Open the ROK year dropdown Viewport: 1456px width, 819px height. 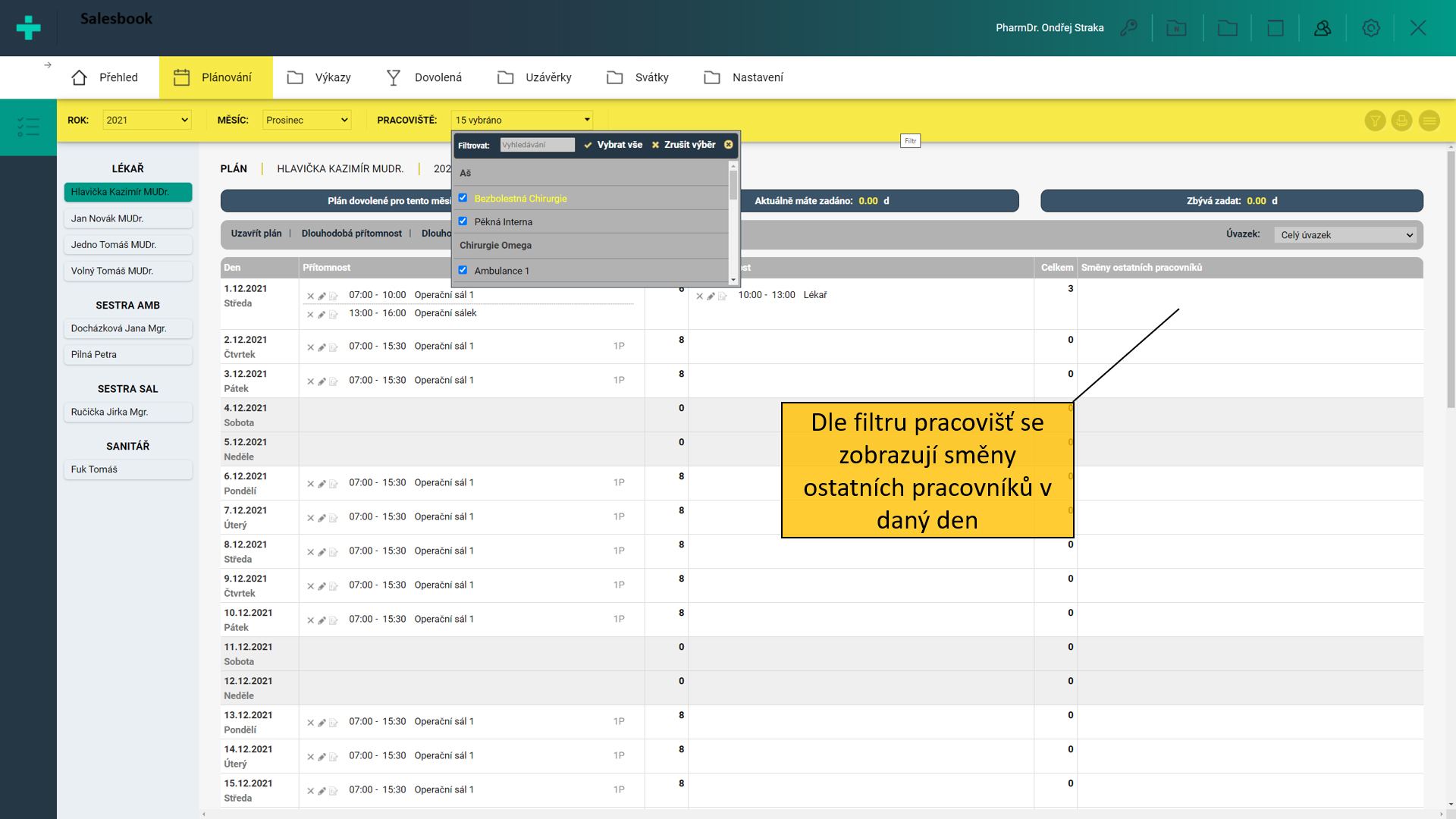coord(146,120)
